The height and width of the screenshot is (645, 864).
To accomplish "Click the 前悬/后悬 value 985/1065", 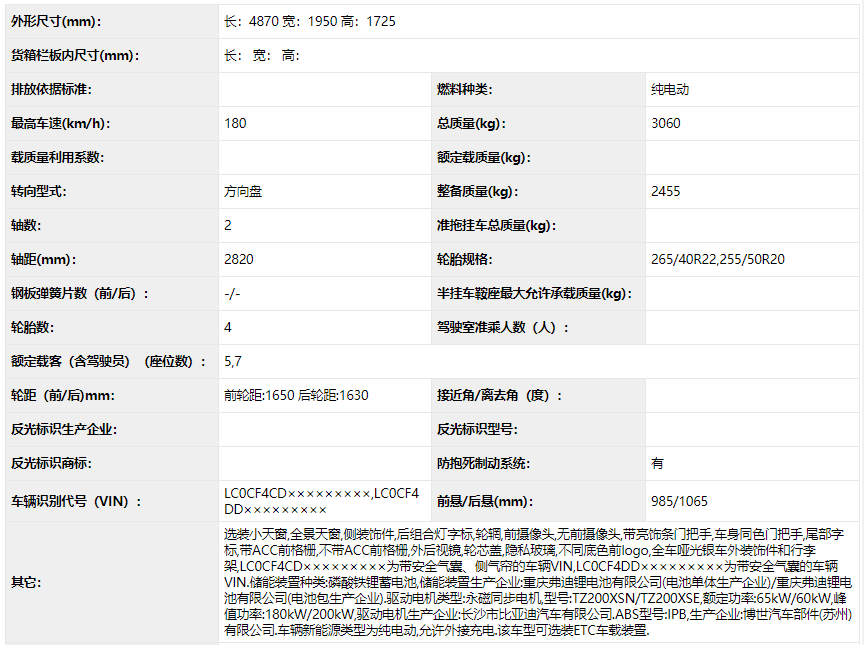I will (679, 501).
